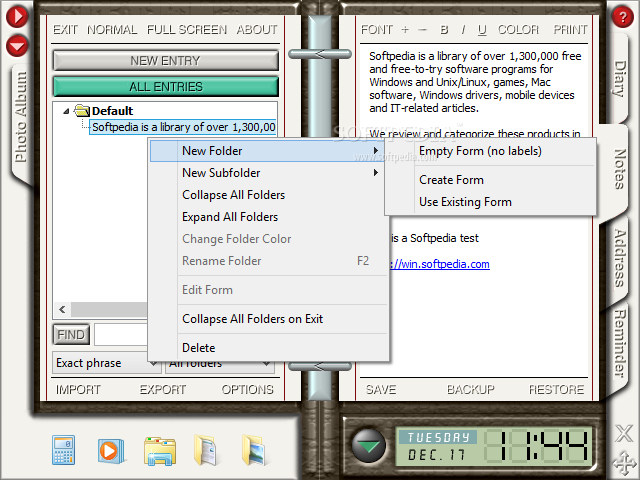Open OPTIONS settings
The image size is (640, 480).
pyautogui.click(x=247, y=389)
